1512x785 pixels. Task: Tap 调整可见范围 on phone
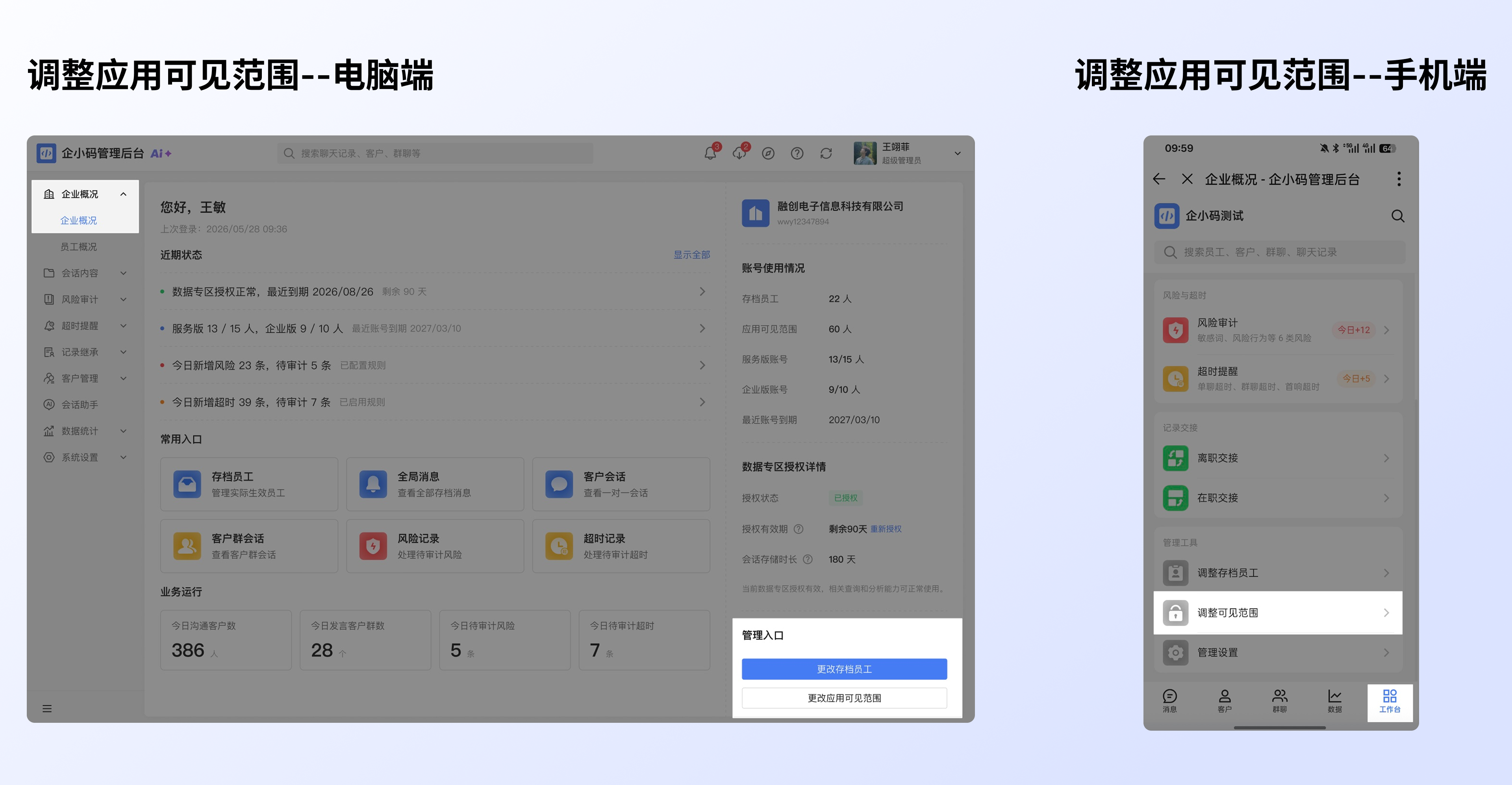(1278, 613)
